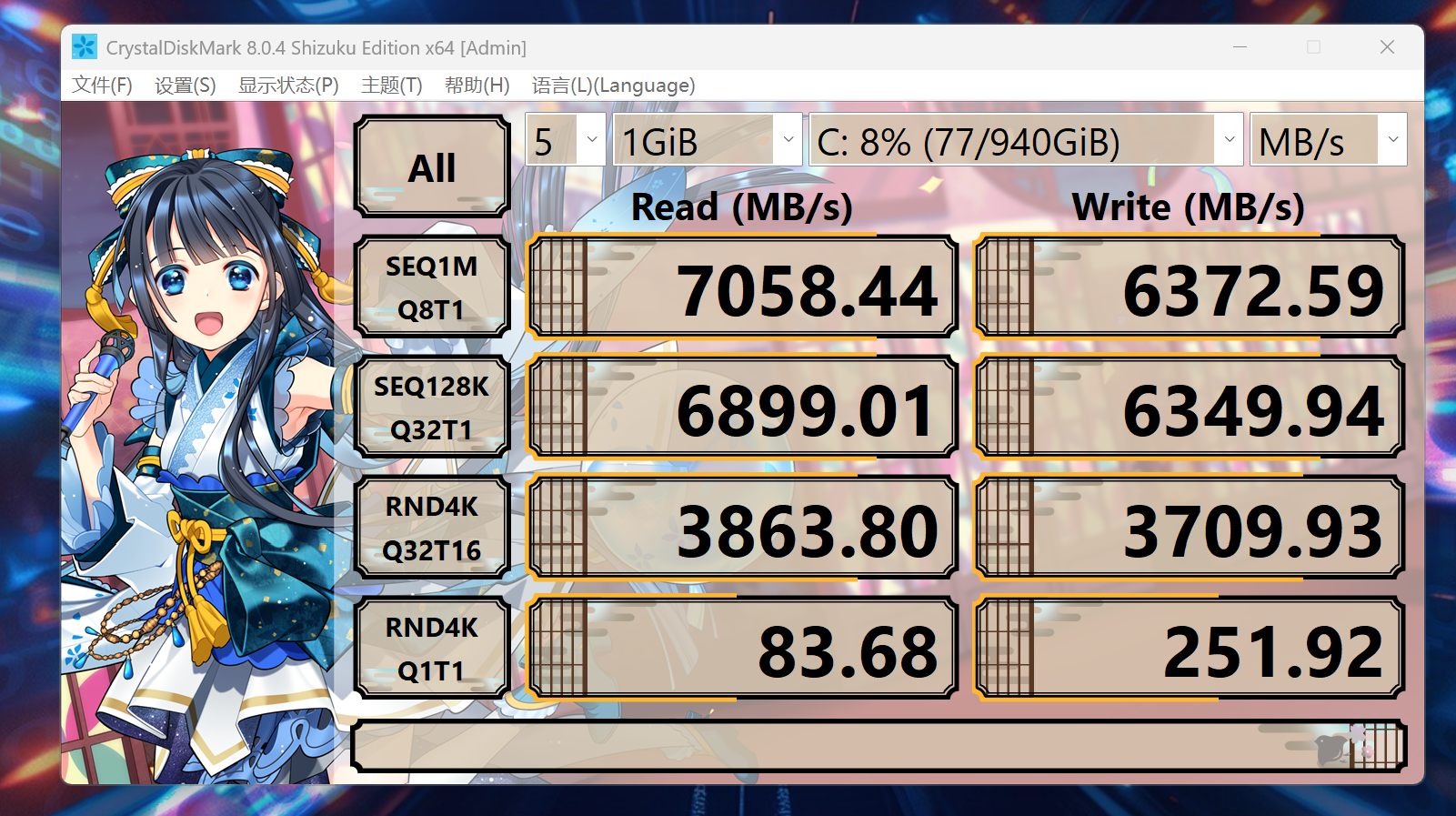Start the SEQ1M Q8T1 test
This screenshot has height=816, width=1456.
[x=432, y=287]
